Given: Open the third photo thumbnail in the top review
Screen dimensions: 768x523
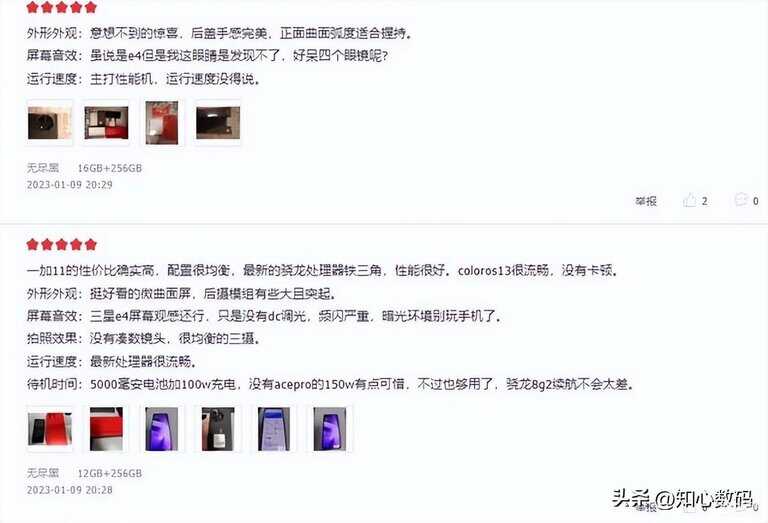Looking at the screenshot, I should [162, 123].
